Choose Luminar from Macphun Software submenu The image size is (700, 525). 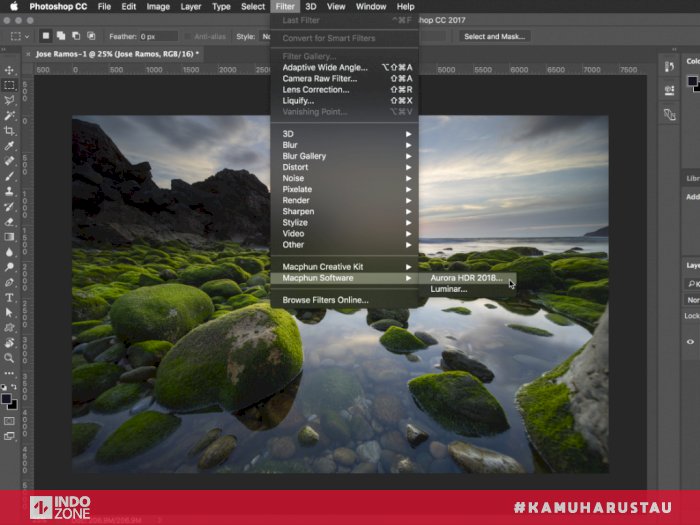pos(467,289)
